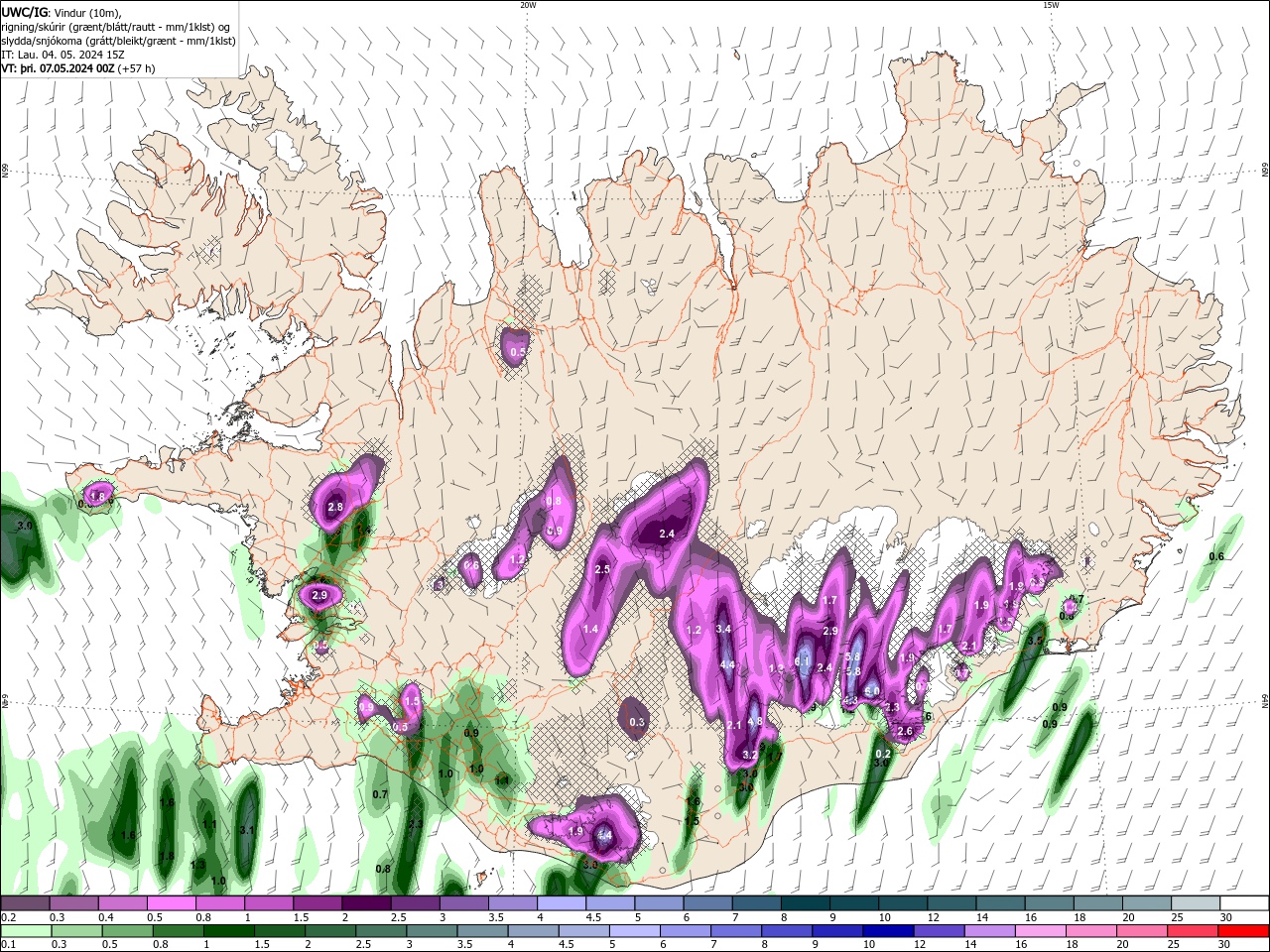Viewport: 1270px width, 952px height.
Task: Click the '2.8' snow value on the map
Action: 335,507
